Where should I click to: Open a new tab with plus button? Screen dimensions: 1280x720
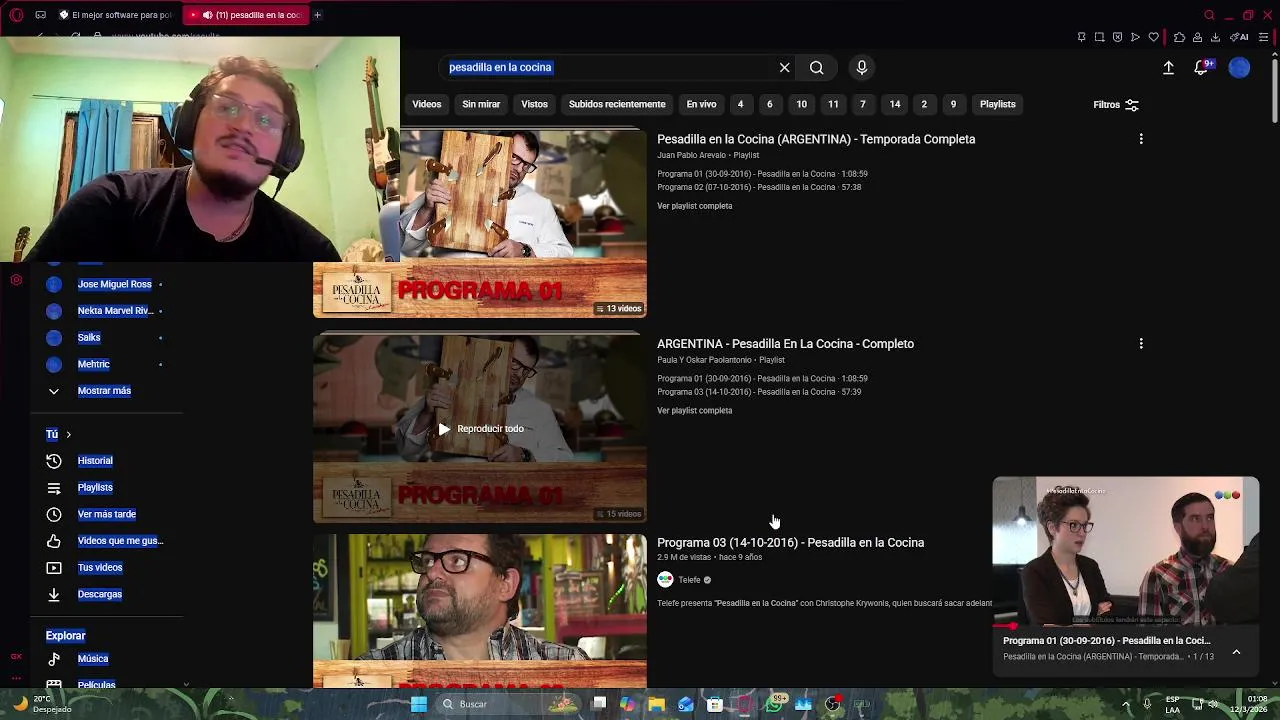(x=317, y=15)
